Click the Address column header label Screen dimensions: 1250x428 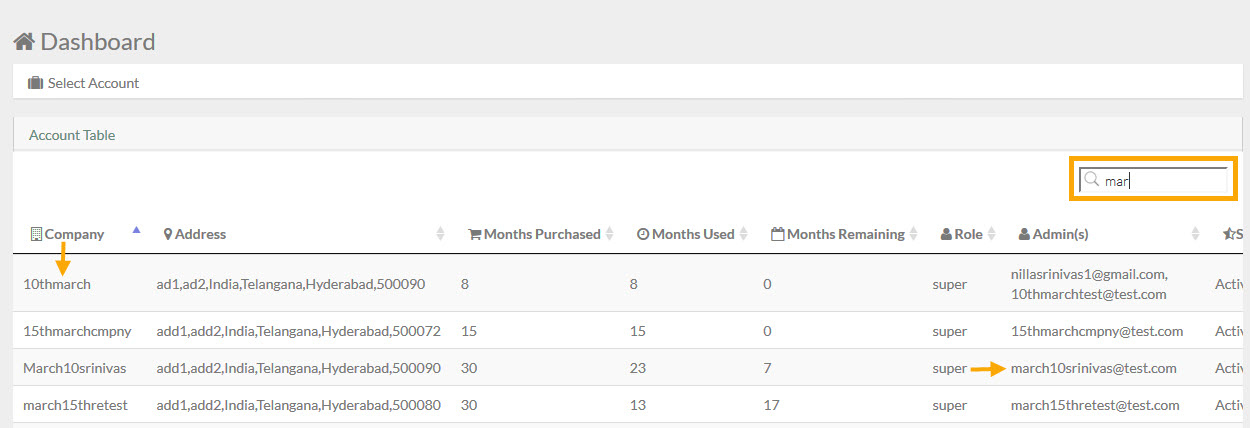coord(200,234)
